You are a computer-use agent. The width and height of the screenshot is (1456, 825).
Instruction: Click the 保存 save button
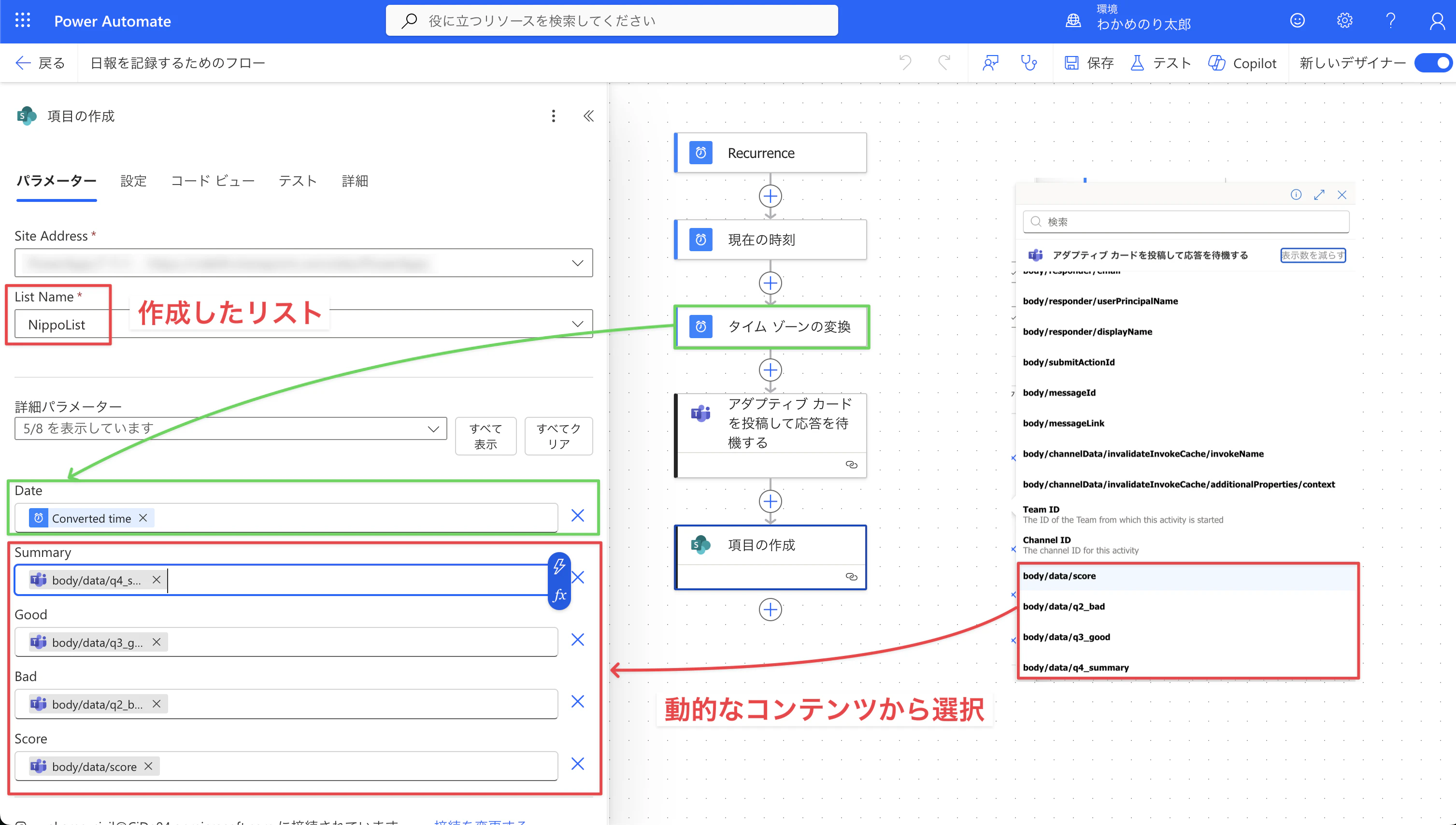tap(1089, 63)
